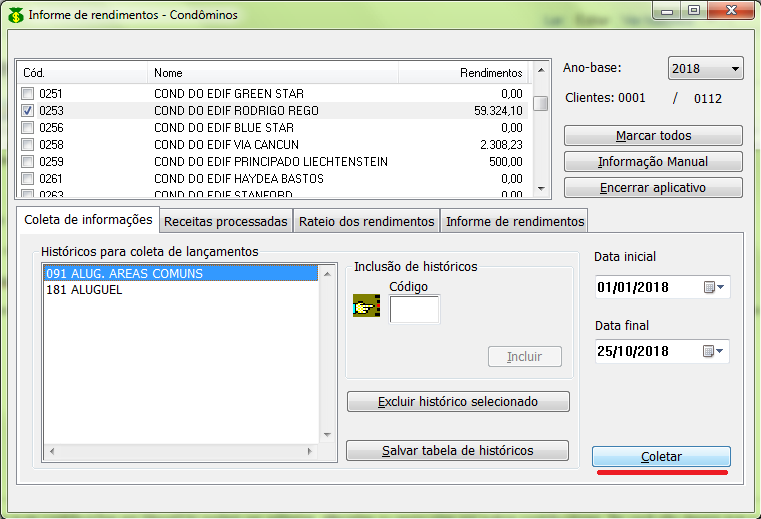Open the Rateio dos rendimentos tab
This screenshot has height=519, width=761.
(x=368, y=221)
